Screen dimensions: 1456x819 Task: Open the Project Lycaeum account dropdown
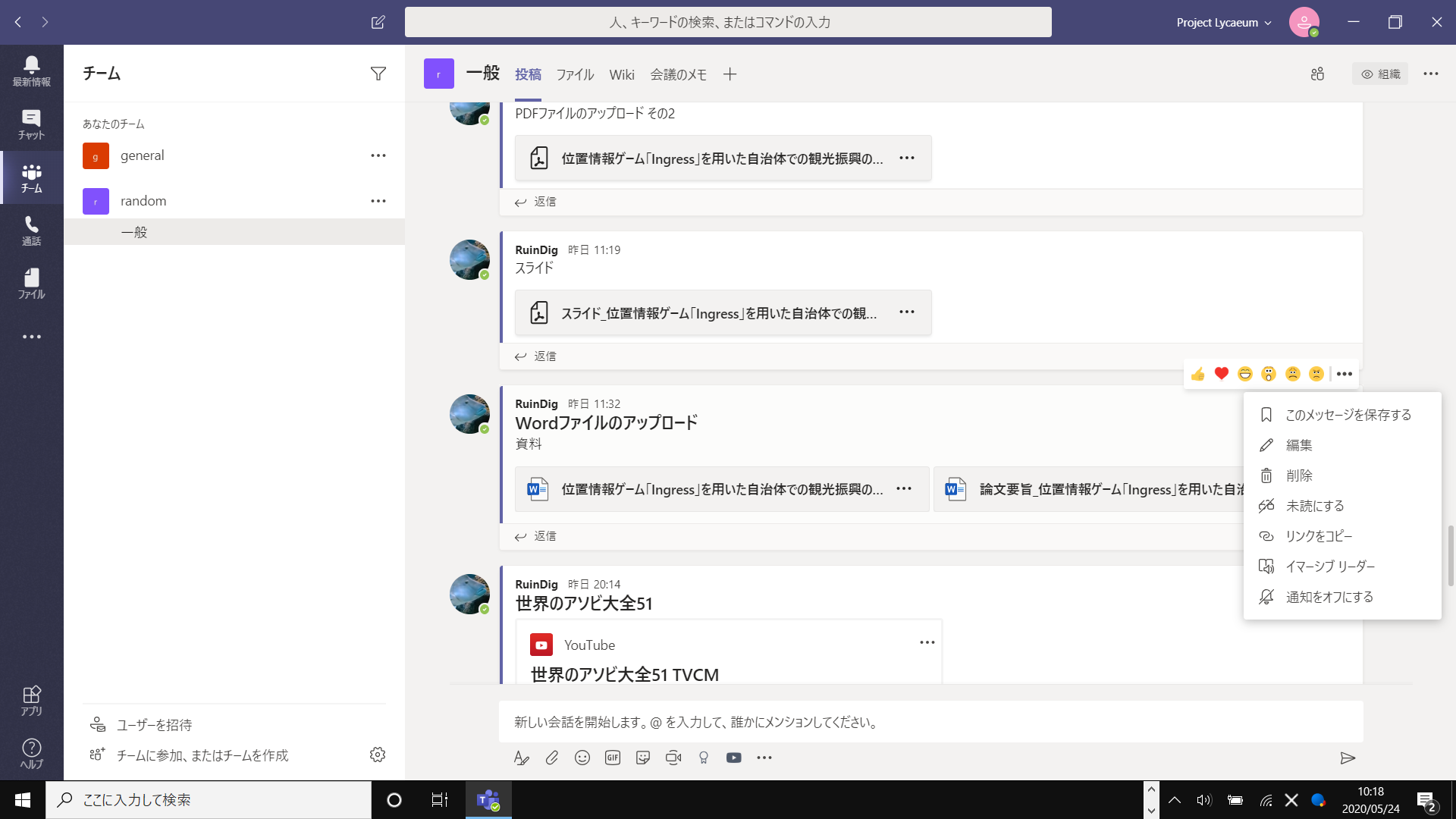pos(1223,22)
